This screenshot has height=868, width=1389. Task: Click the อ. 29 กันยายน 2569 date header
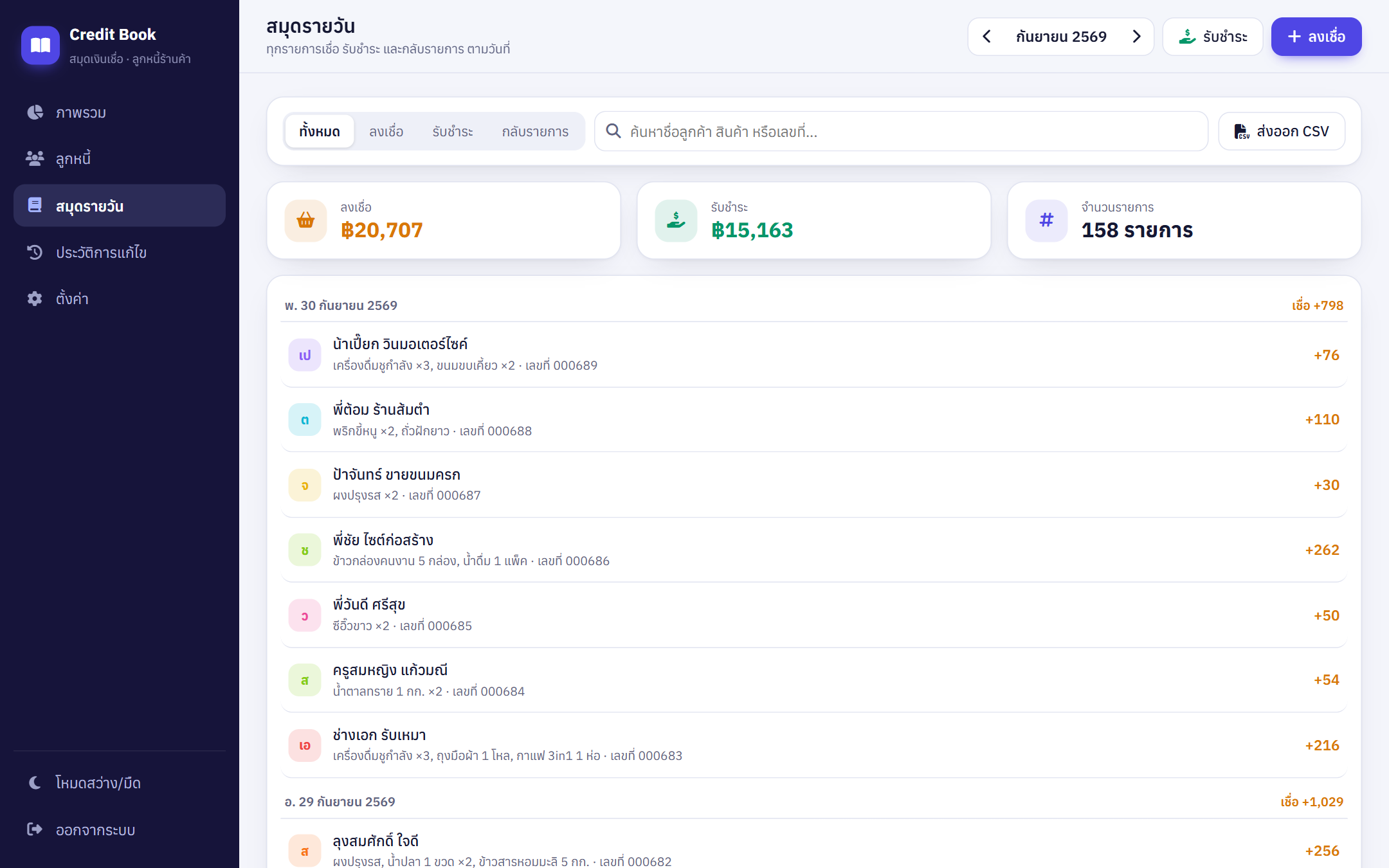(x=340, y=802)
